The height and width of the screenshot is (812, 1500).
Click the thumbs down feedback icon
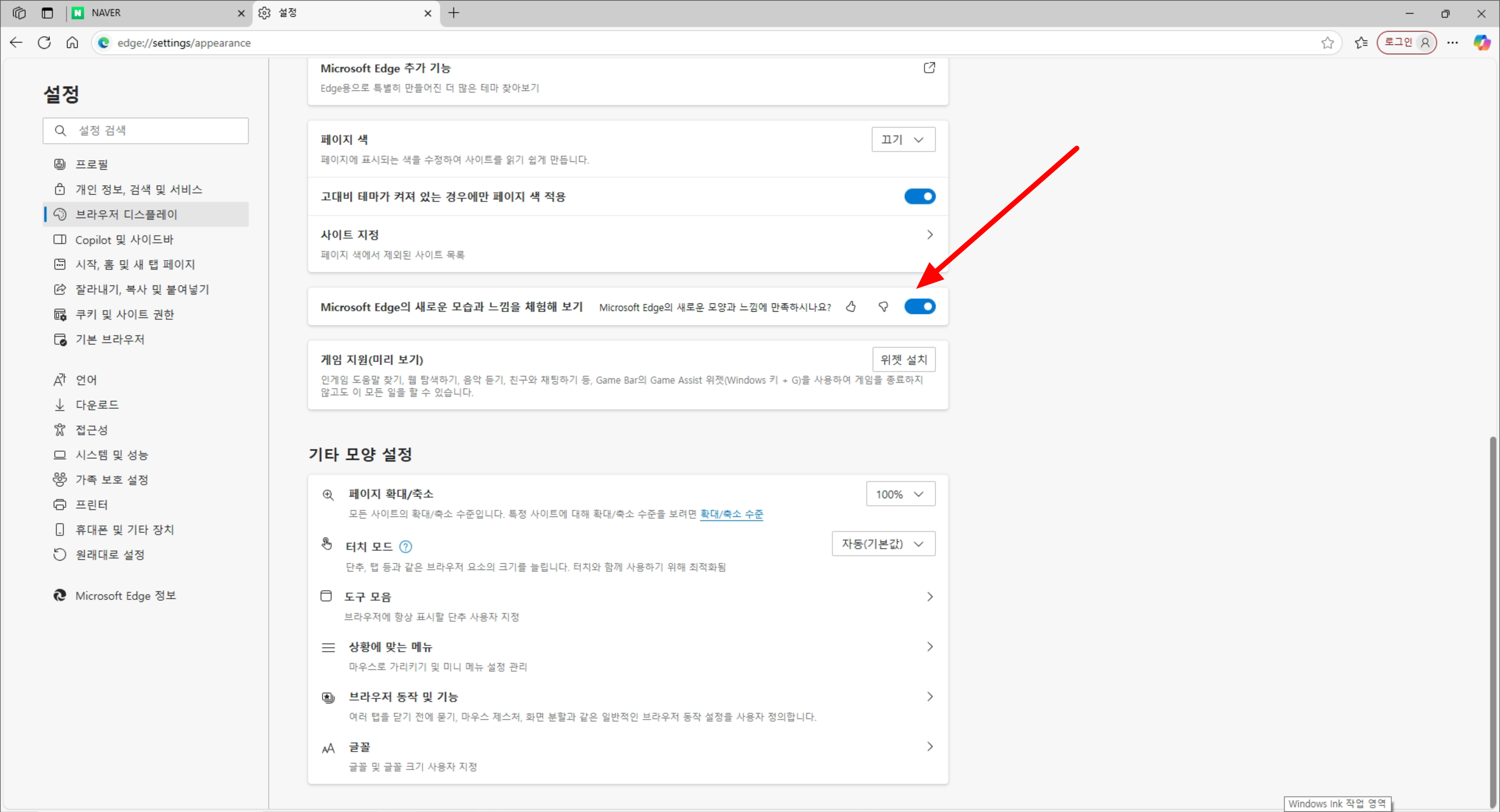click(x=883, y=307)
